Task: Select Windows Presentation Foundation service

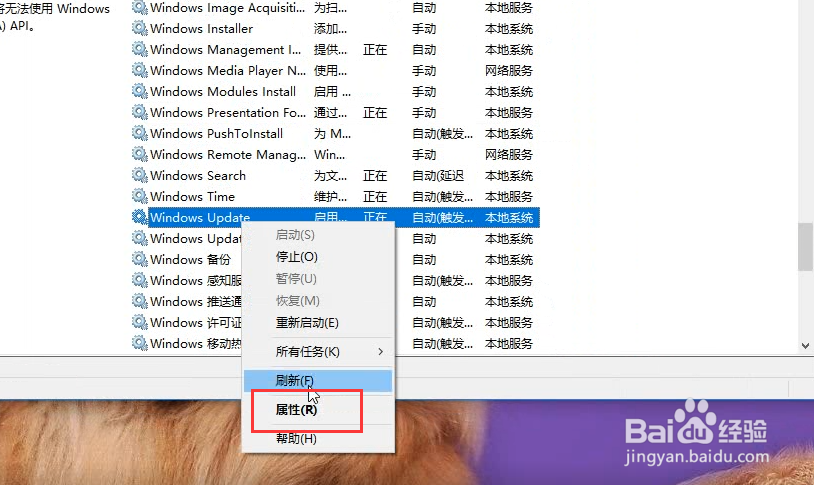Action: (227, 113)
